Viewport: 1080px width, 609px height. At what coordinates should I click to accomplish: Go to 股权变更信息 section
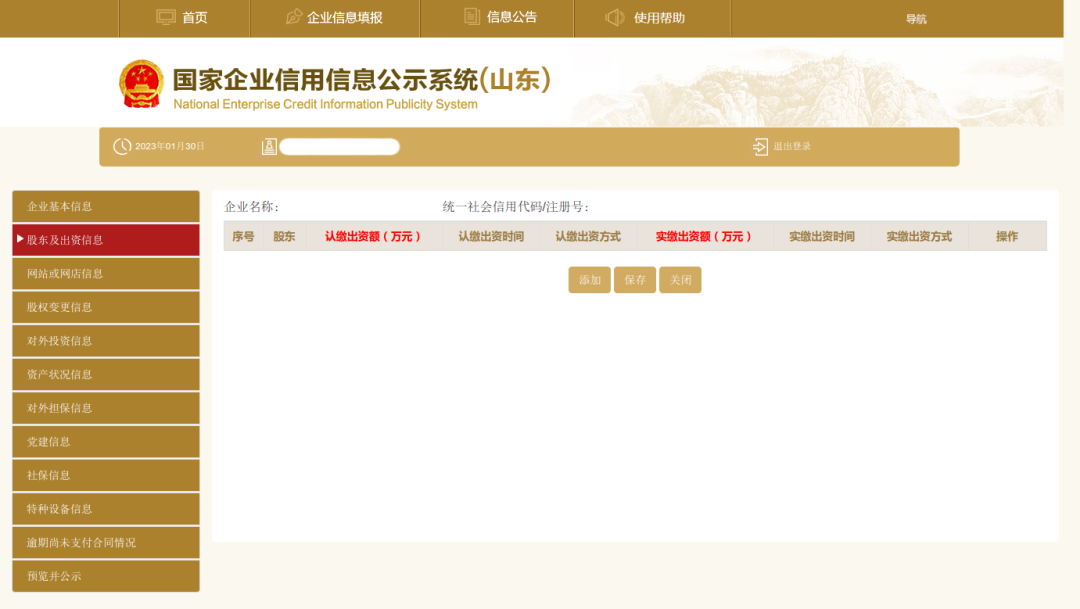pos(106,307)
